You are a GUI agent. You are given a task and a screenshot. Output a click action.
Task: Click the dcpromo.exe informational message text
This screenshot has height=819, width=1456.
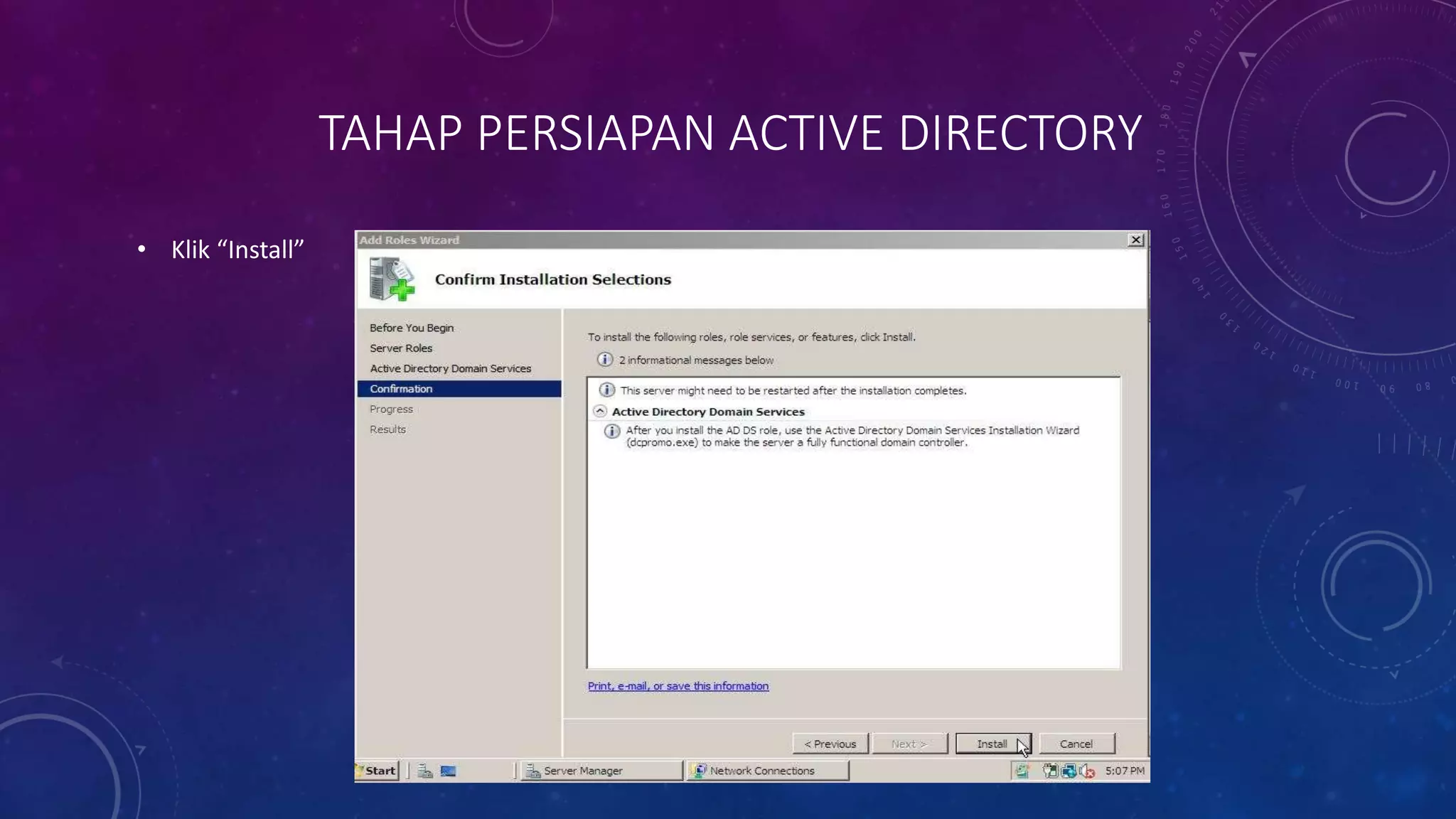click(852, 437)
